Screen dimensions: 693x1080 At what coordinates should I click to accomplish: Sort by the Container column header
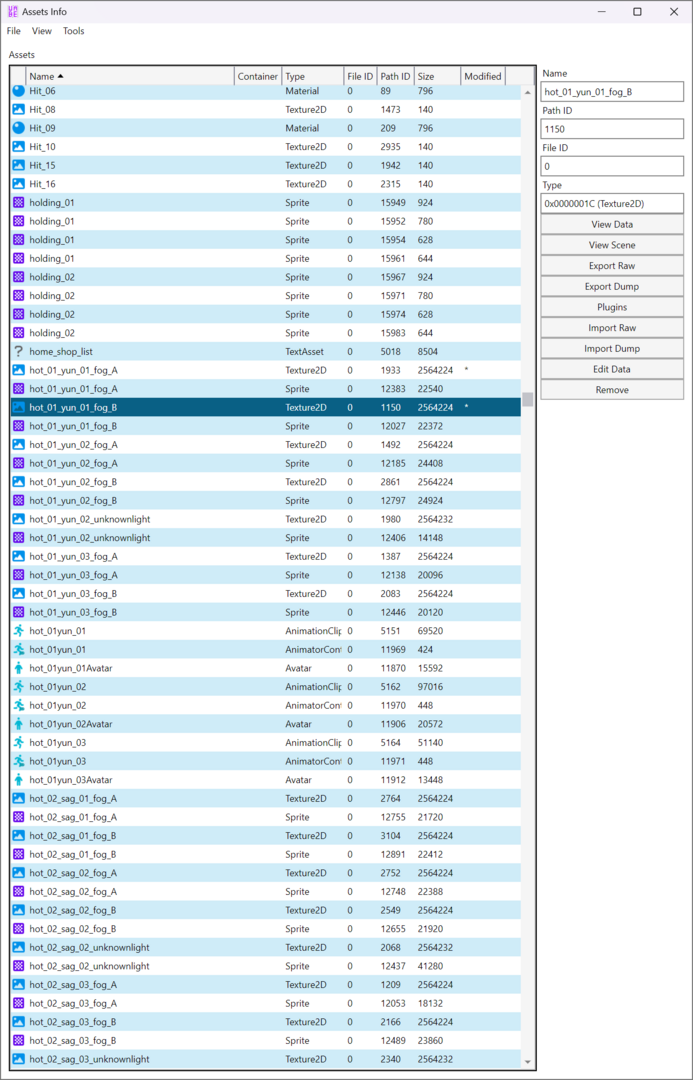coord(258,76)
